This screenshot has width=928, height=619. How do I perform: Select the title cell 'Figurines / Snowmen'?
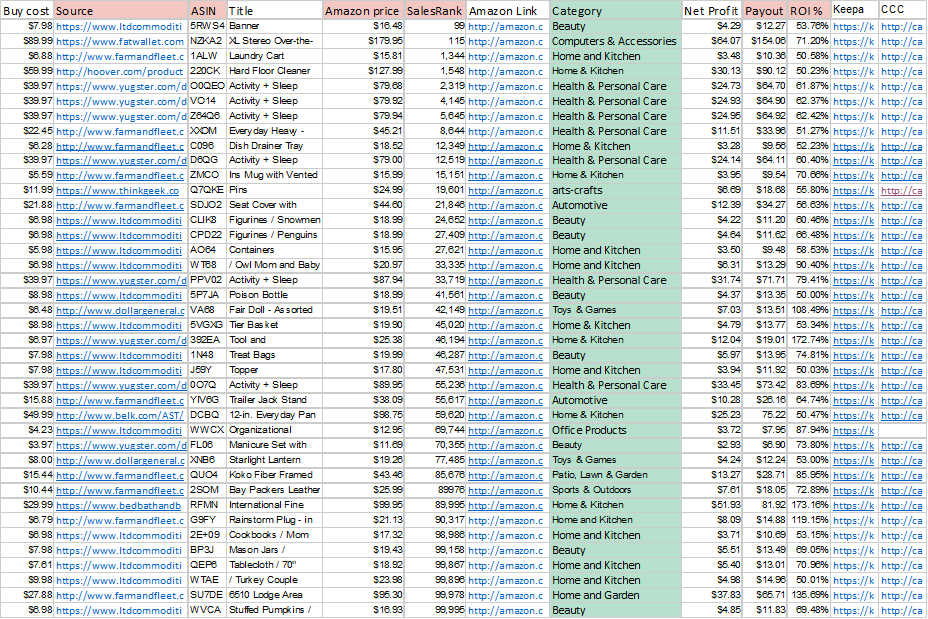point(275,220)
